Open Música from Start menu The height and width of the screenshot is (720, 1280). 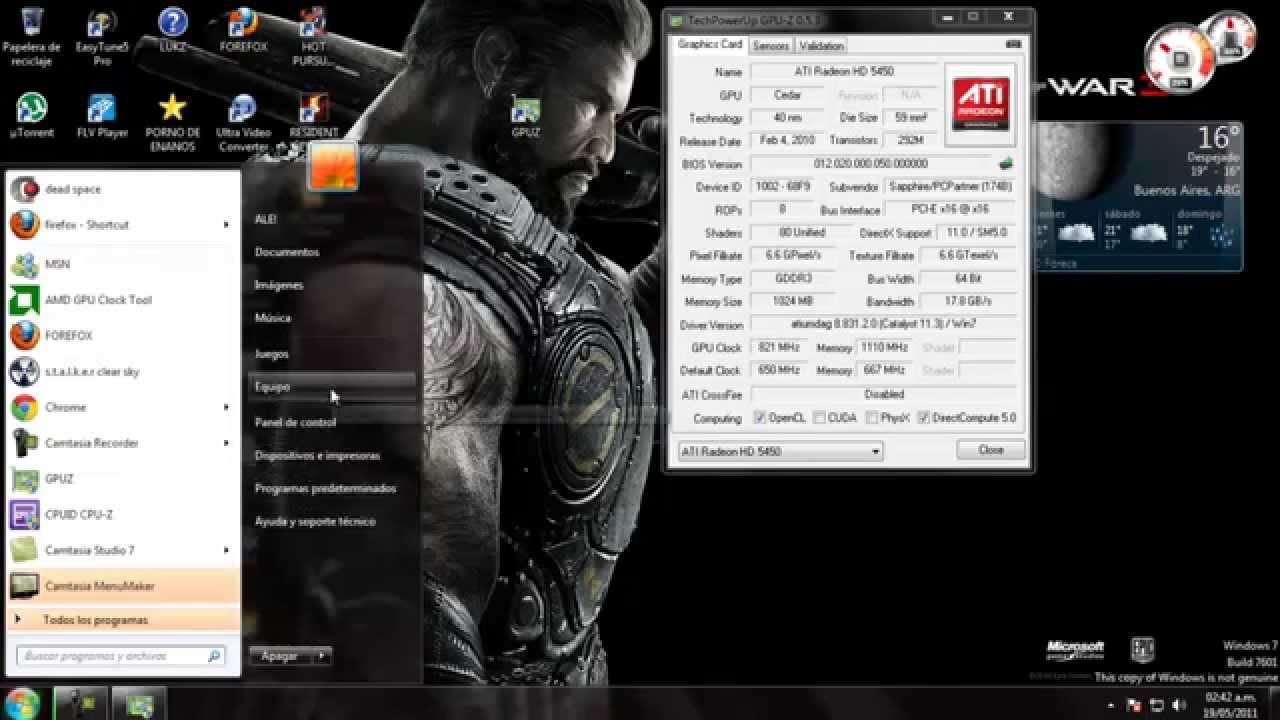[x=273, y=318]
